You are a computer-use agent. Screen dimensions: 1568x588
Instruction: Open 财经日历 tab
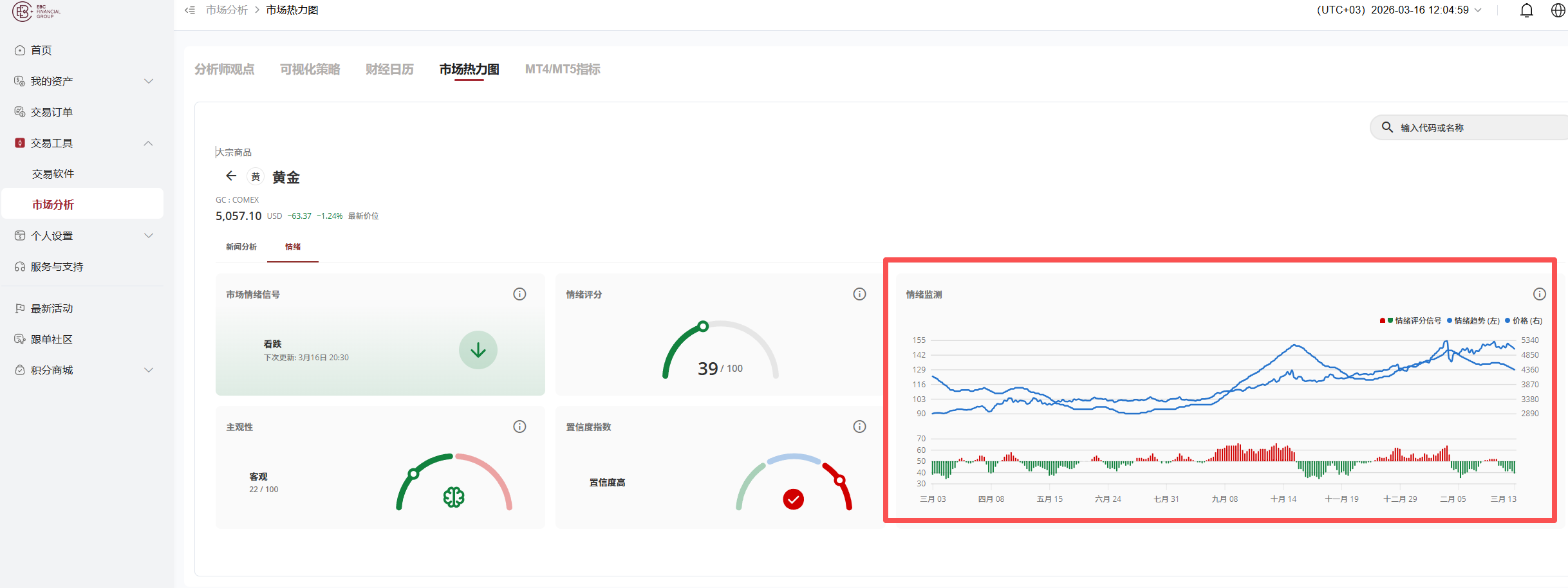tap(389, 69)
